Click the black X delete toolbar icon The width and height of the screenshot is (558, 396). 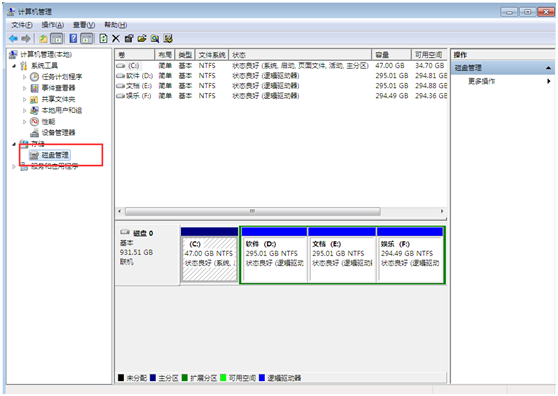coord(116,38)
